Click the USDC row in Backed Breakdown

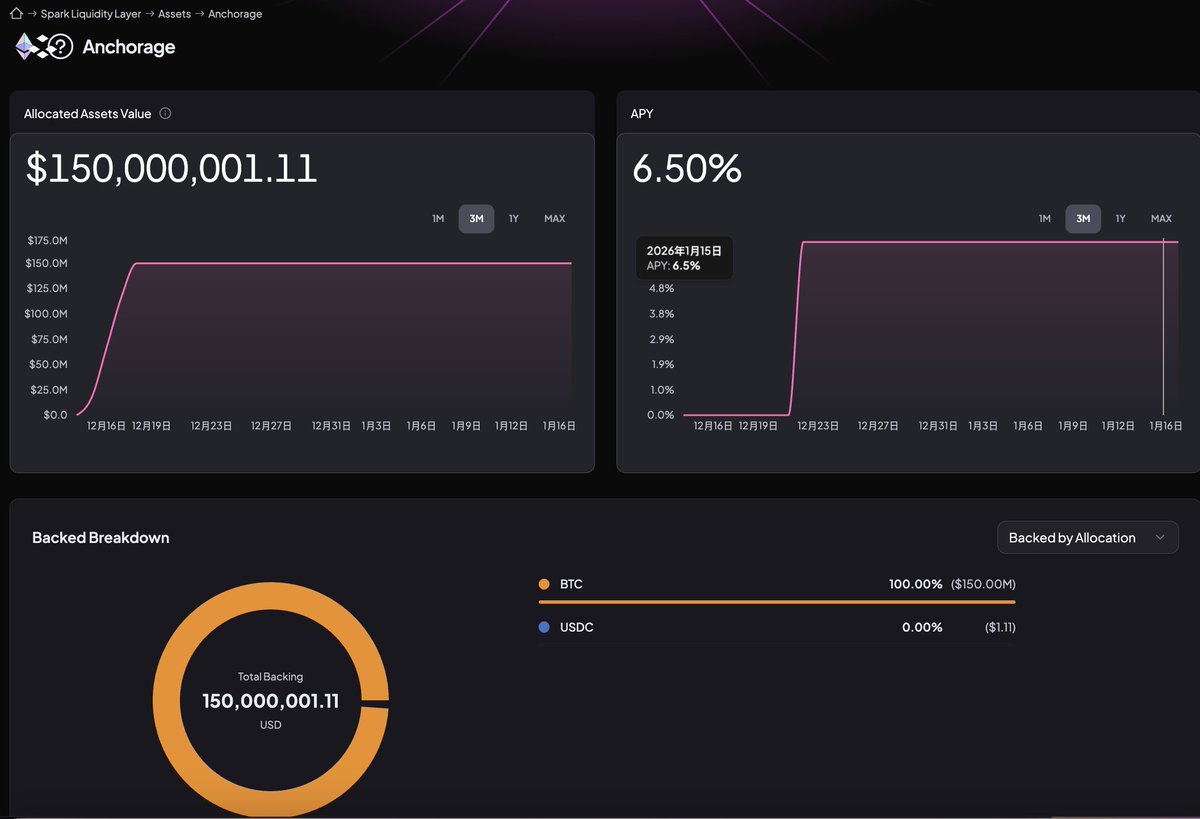point(776,627)
